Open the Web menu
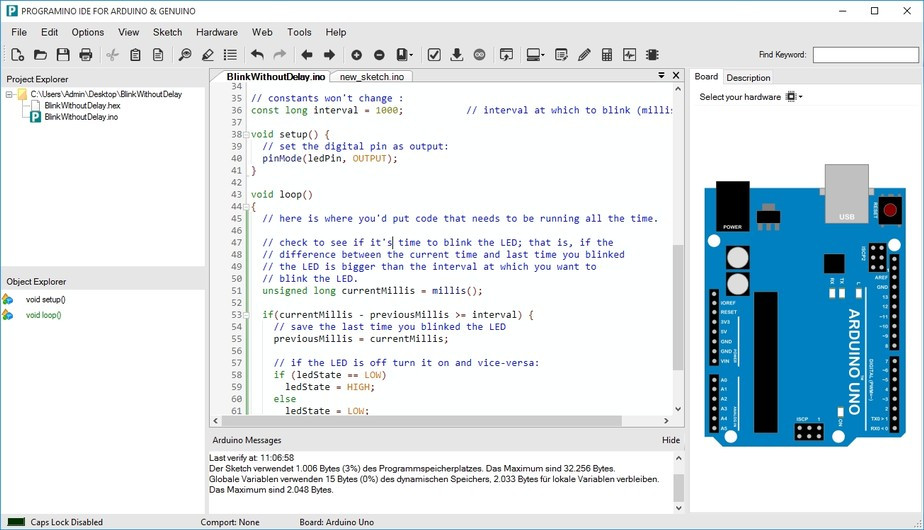The height and width of the screenshot is (530, 924). click(x=262, y=32)
